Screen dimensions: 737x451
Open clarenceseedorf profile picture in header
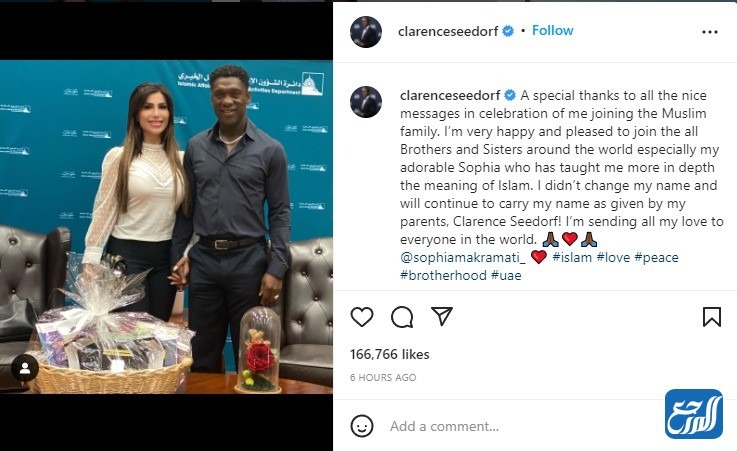click(x=366, y=32)
